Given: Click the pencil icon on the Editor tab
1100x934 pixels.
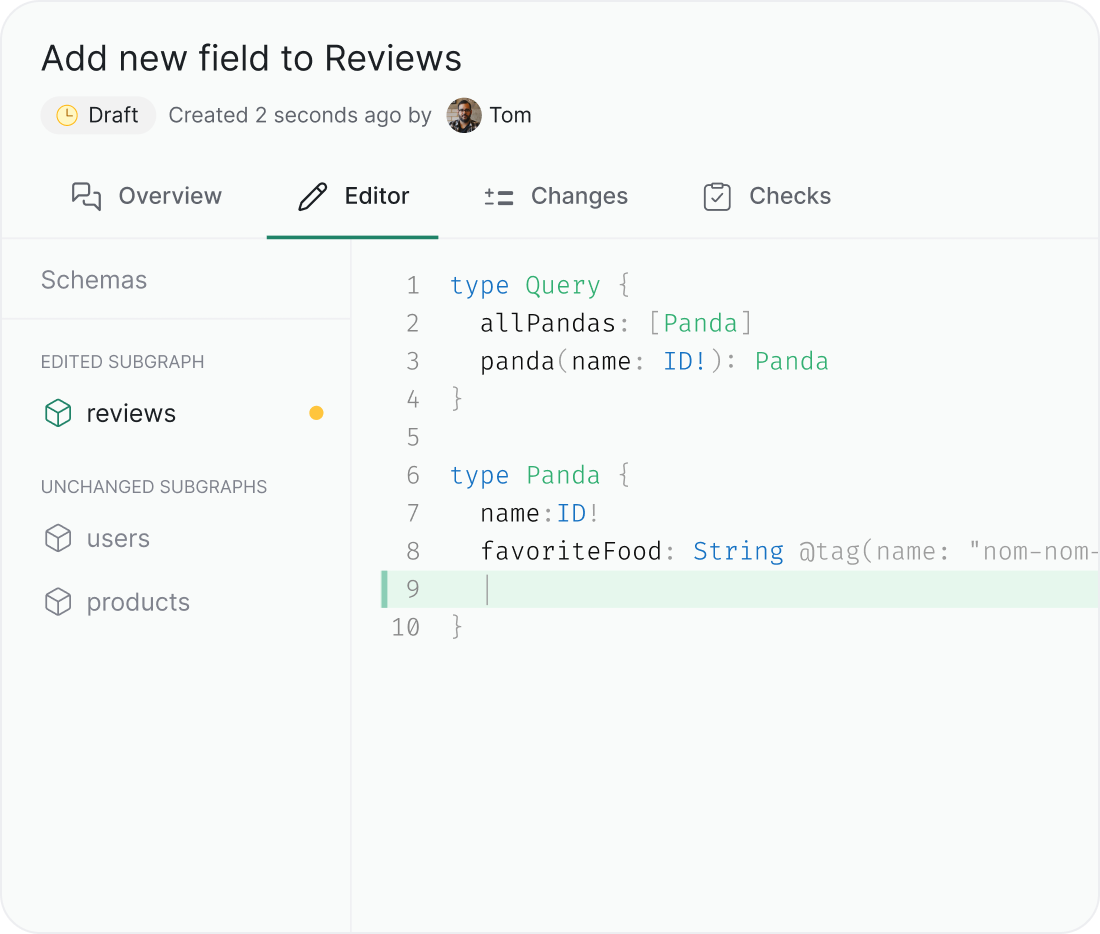Looking at the screenshot, I should tap(313, 196).
